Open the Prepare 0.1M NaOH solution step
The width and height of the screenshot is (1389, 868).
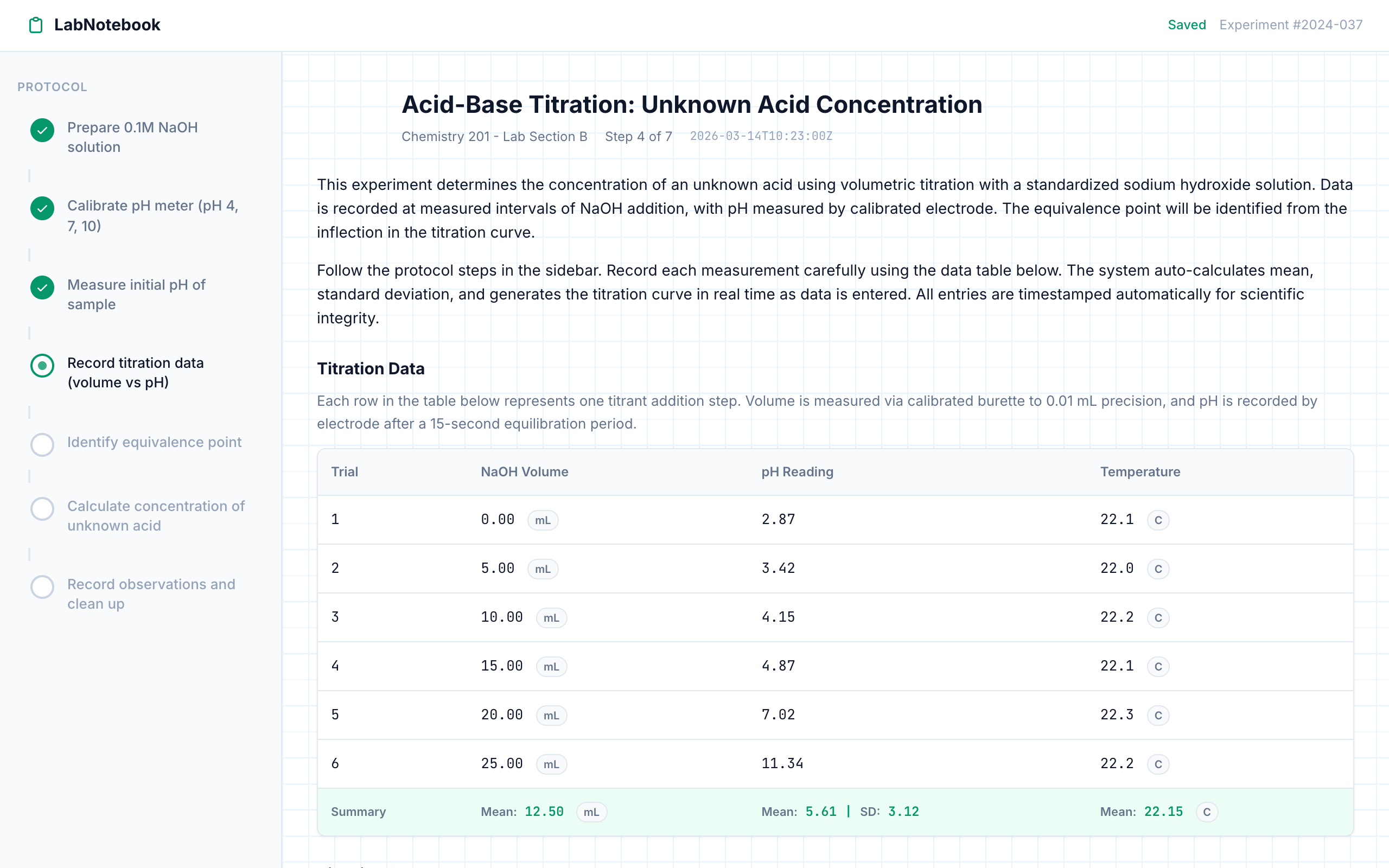click(x=132, y=137)
